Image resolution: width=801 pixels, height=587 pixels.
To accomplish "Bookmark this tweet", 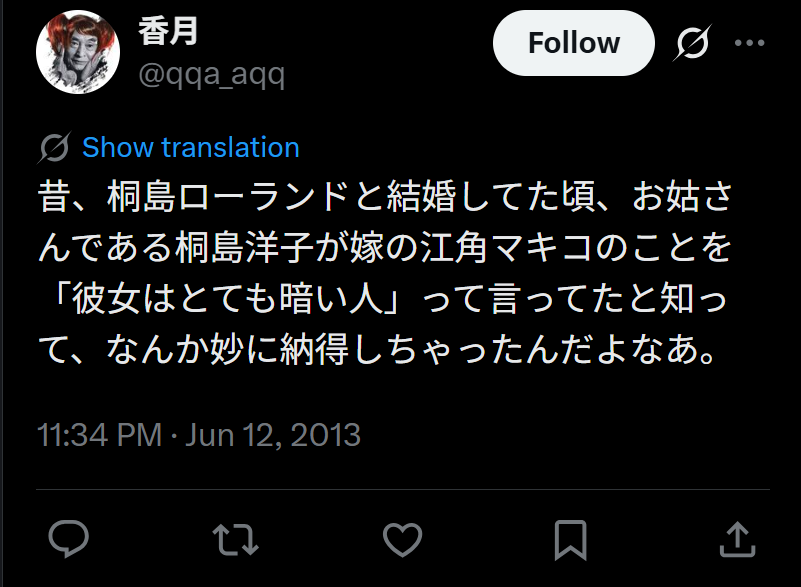I will [x=570, y=539].
